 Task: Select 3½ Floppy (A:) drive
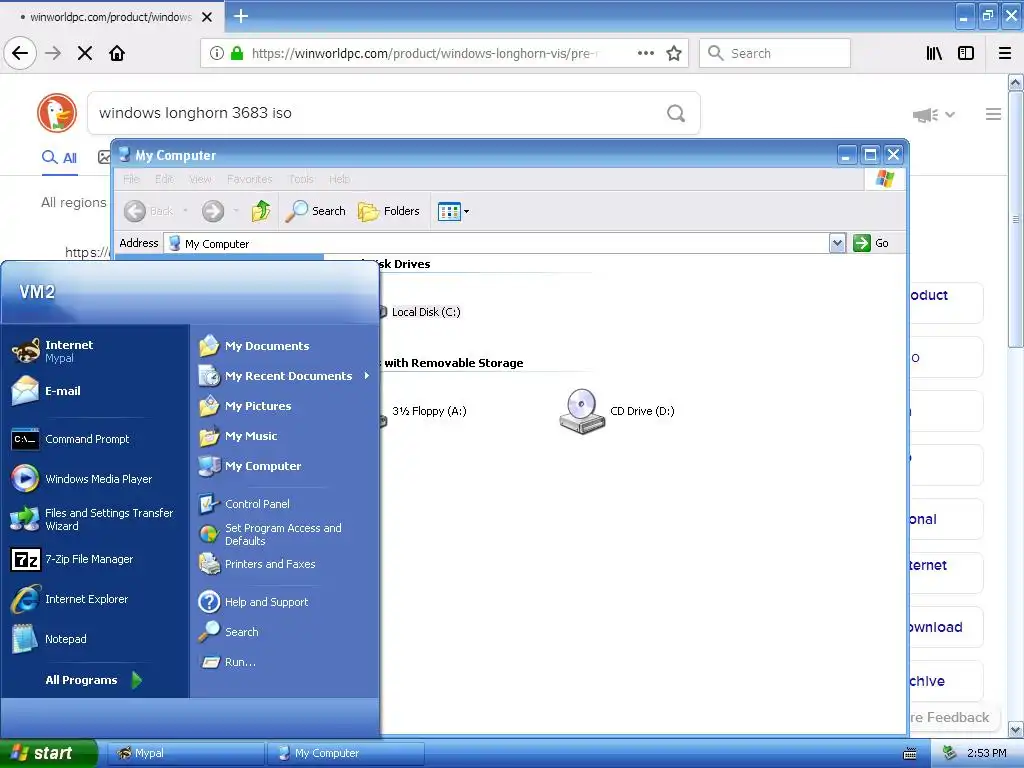(428, 411)
